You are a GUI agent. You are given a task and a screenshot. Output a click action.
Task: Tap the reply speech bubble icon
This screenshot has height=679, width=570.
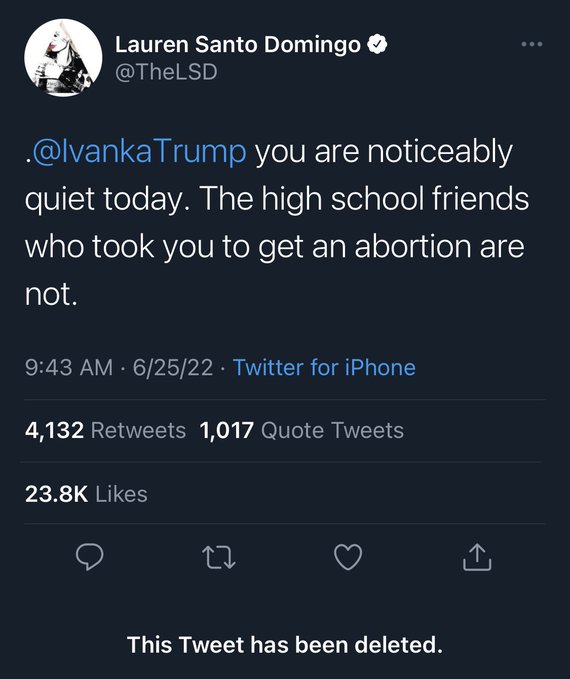(x=90, y=556)
